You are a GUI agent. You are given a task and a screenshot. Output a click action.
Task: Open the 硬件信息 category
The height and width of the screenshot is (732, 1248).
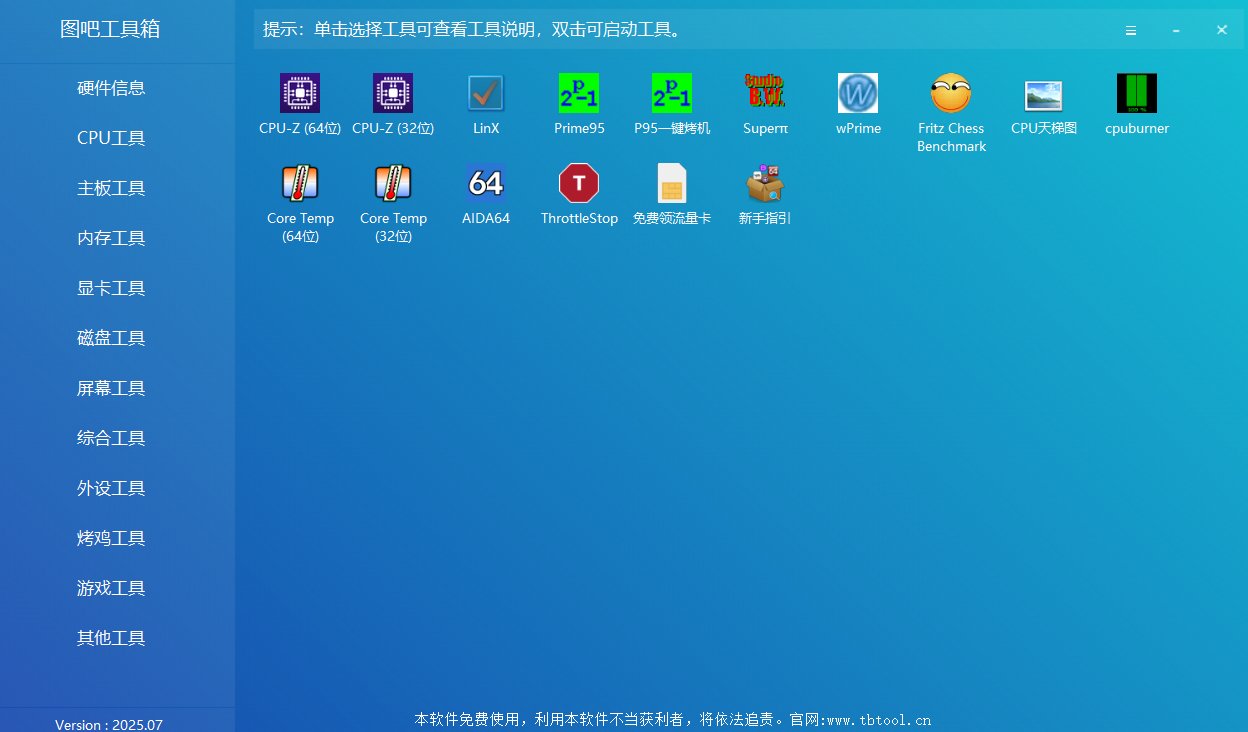pyautogui.click(x=111, y=88)
